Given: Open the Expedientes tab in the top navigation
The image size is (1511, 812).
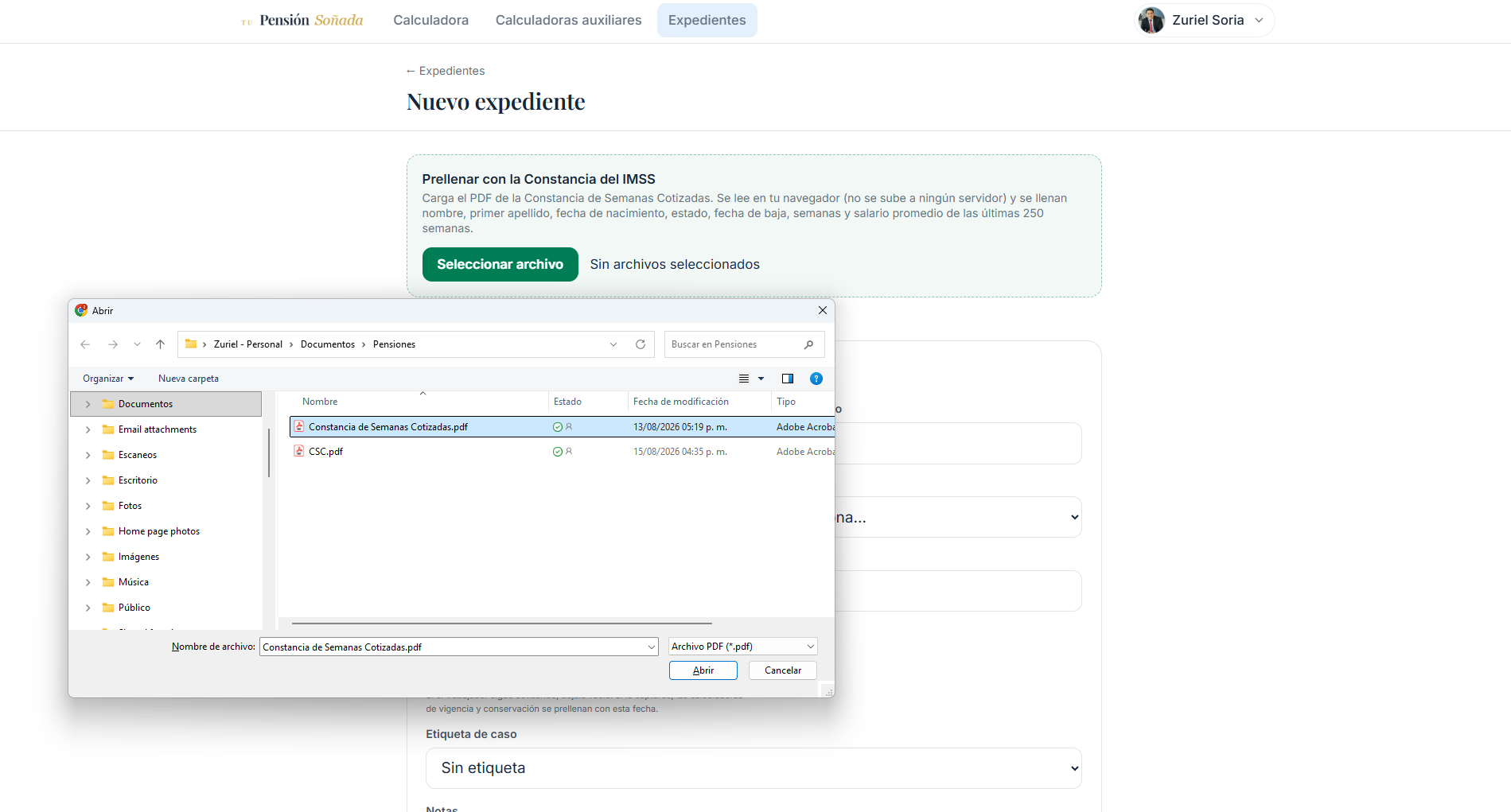Looking at the screenshot, I should 707,20.
